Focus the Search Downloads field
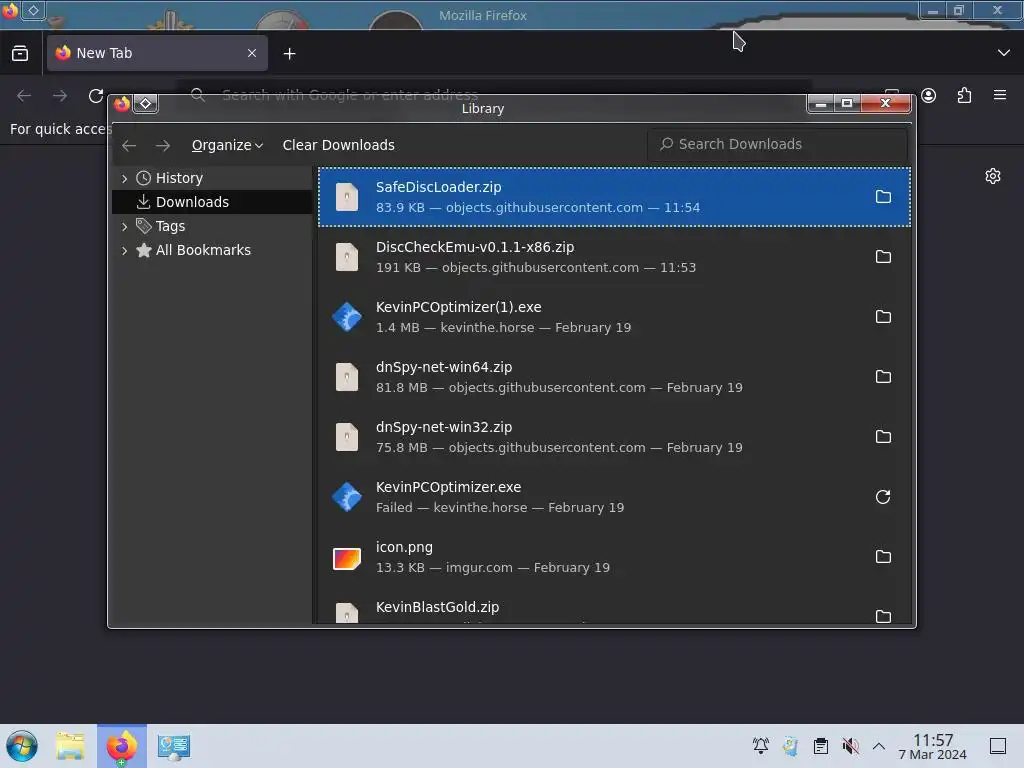 coord(777,144)
